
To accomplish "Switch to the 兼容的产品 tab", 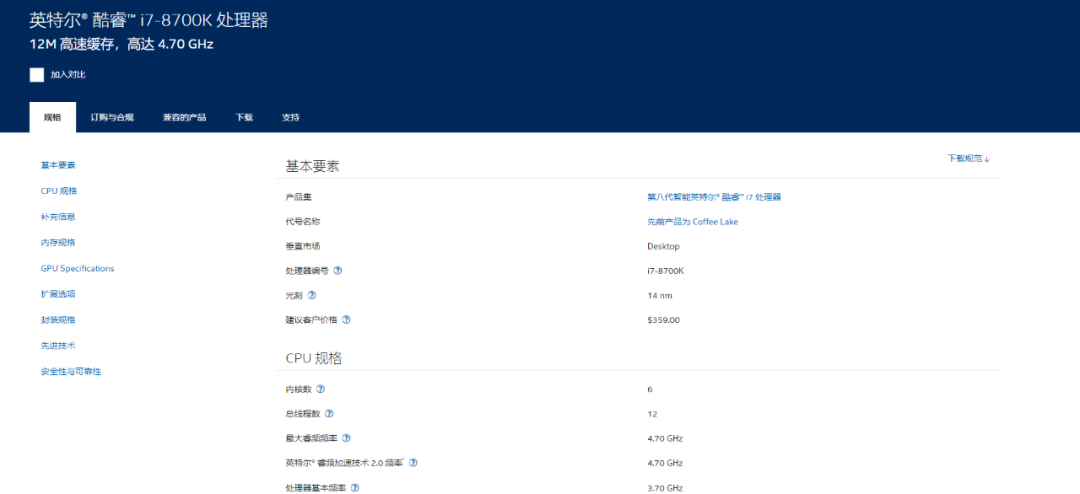I will click(x=185, y=117).
